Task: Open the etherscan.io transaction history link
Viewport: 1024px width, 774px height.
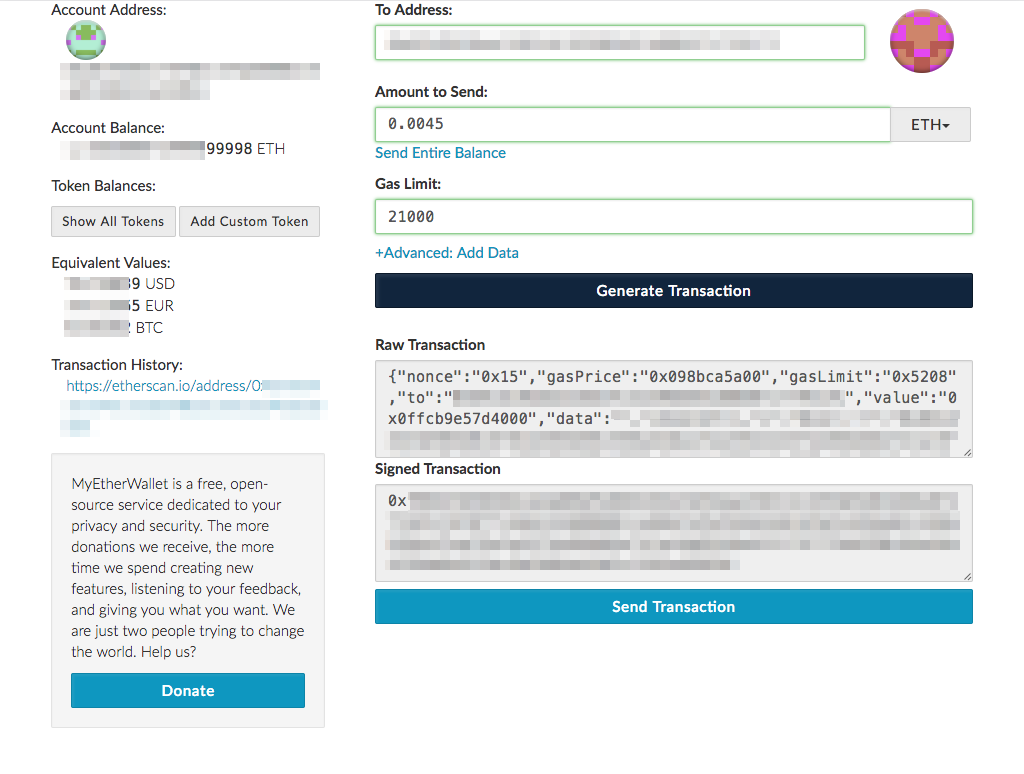Action: [x=192, y=386]
